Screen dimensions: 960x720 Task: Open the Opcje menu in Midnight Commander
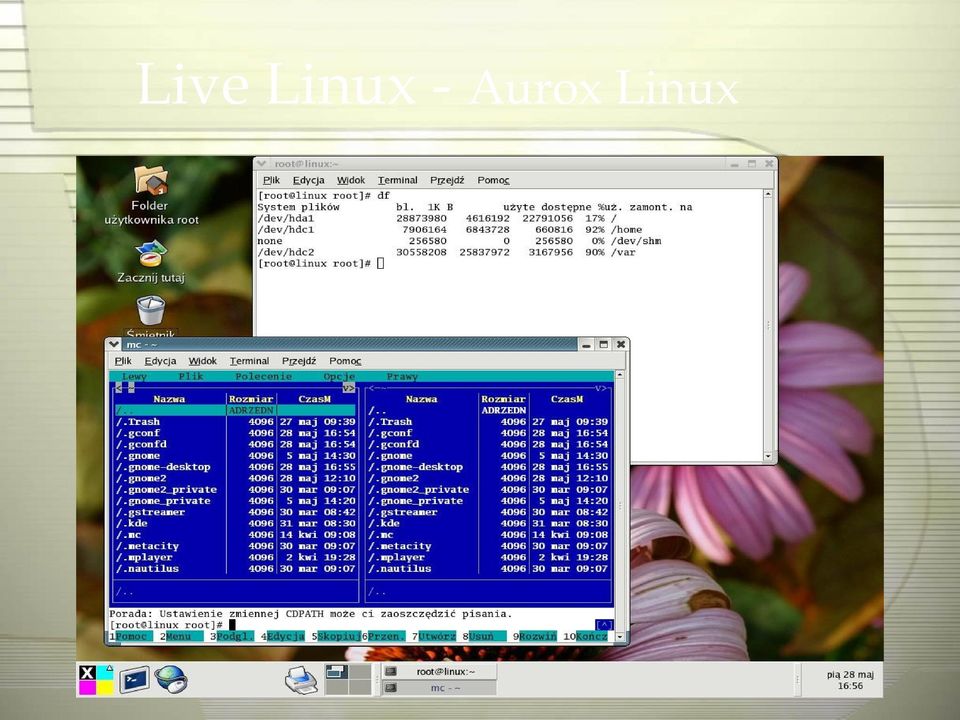(x=339, y=377)
